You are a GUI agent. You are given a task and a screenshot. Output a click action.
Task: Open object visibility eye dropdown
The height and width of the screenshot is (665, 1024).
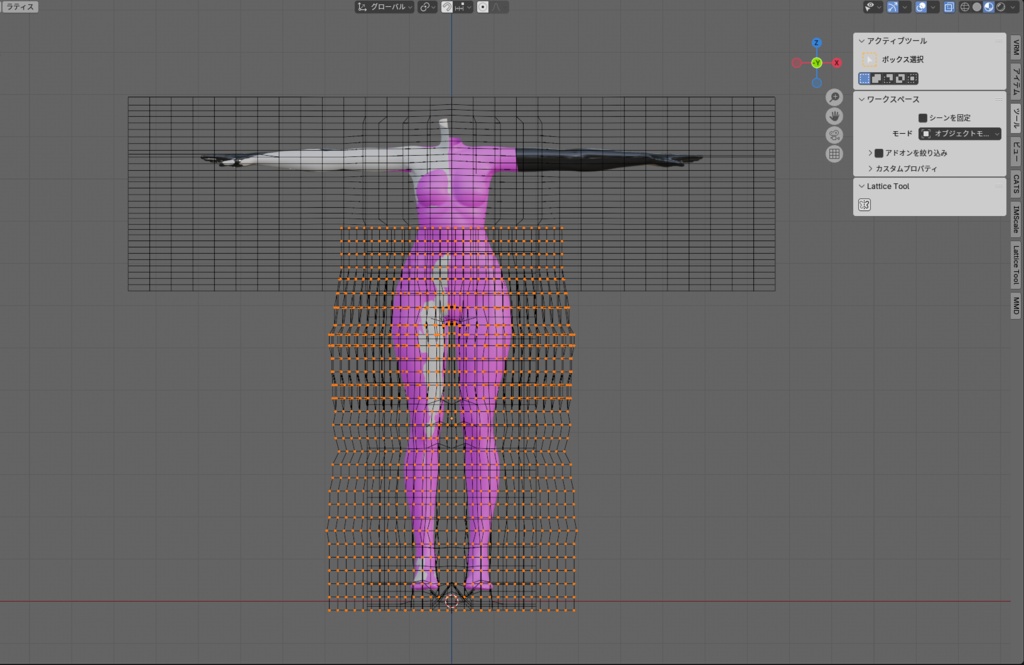[873, 7]
